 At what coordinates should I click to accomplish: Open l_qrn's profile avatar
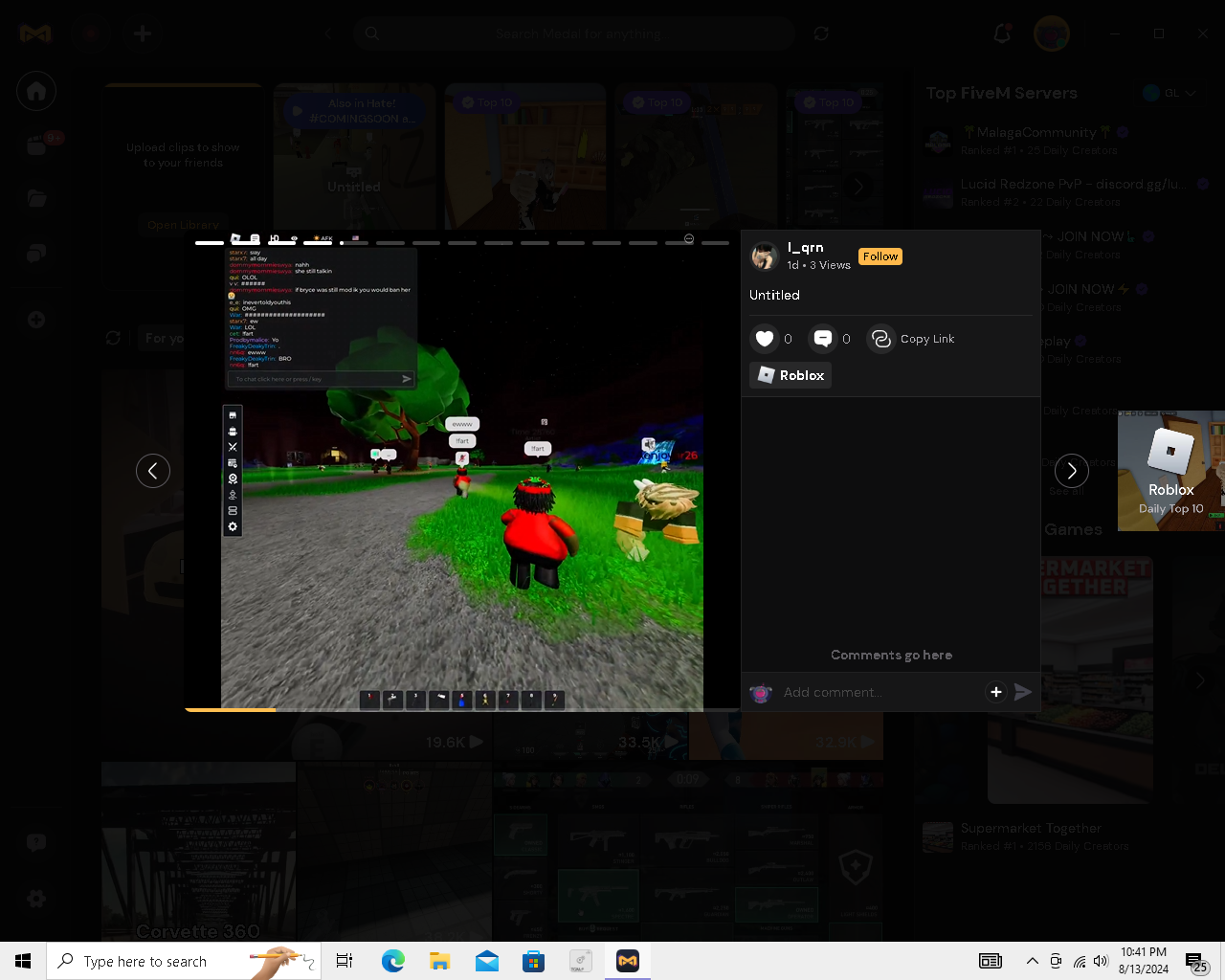coord(765,256)
